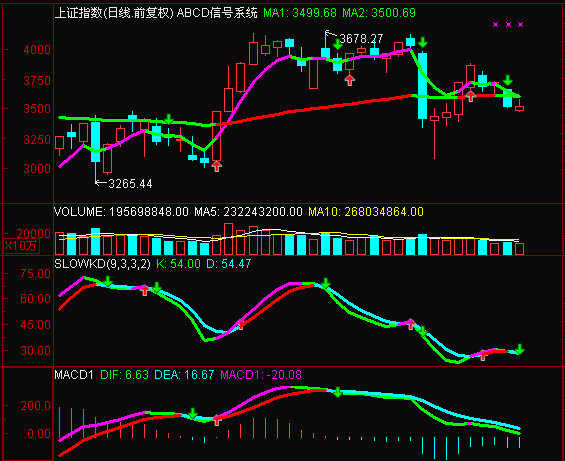Click the SLOWKD(9,3,3,2) indicator title
The width and height of the screenshot is (565, 461).
coord(102,264)
